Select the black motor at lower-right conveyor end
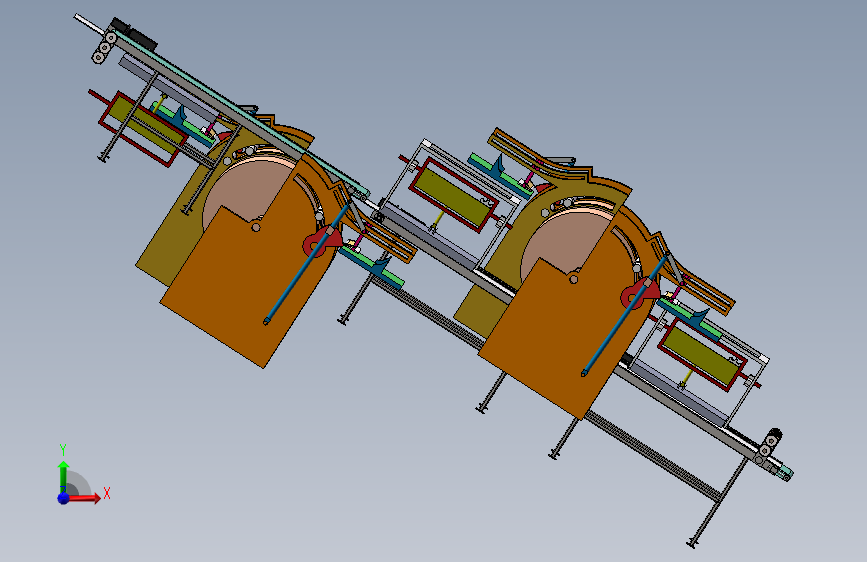The width and height of the screenshot is (867, 562). tap(775, 434)
